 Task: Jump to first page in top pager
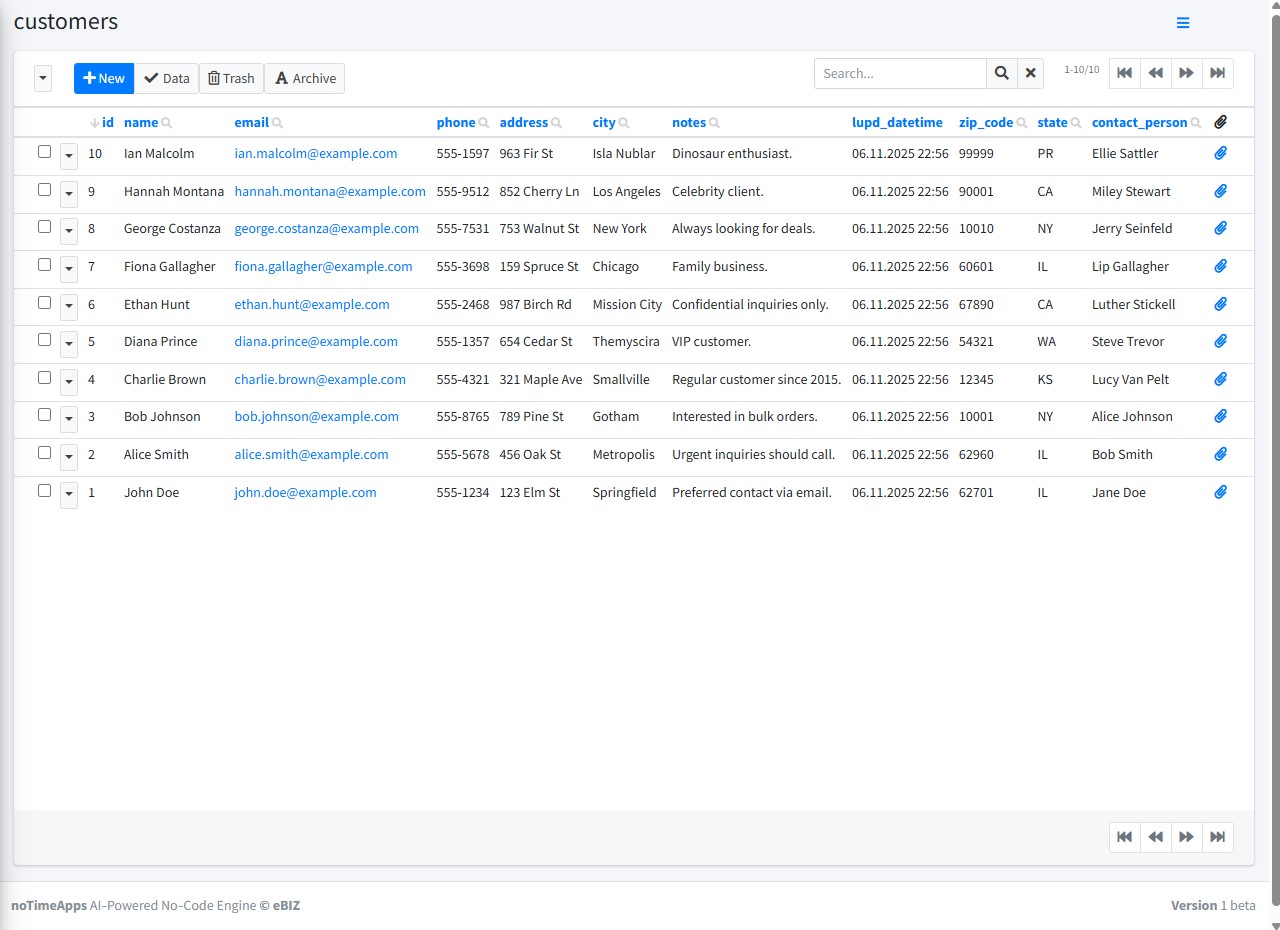[x=1125, y=73]
